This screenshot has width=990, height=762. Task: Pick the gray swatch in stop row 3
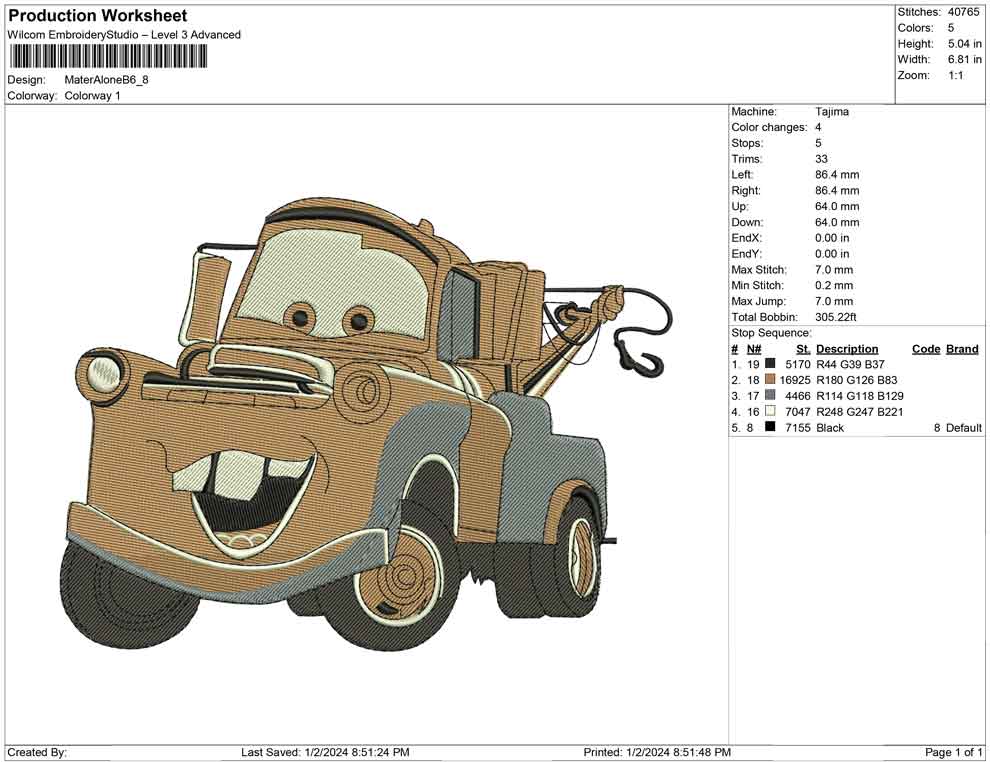[x=770, y=396]
